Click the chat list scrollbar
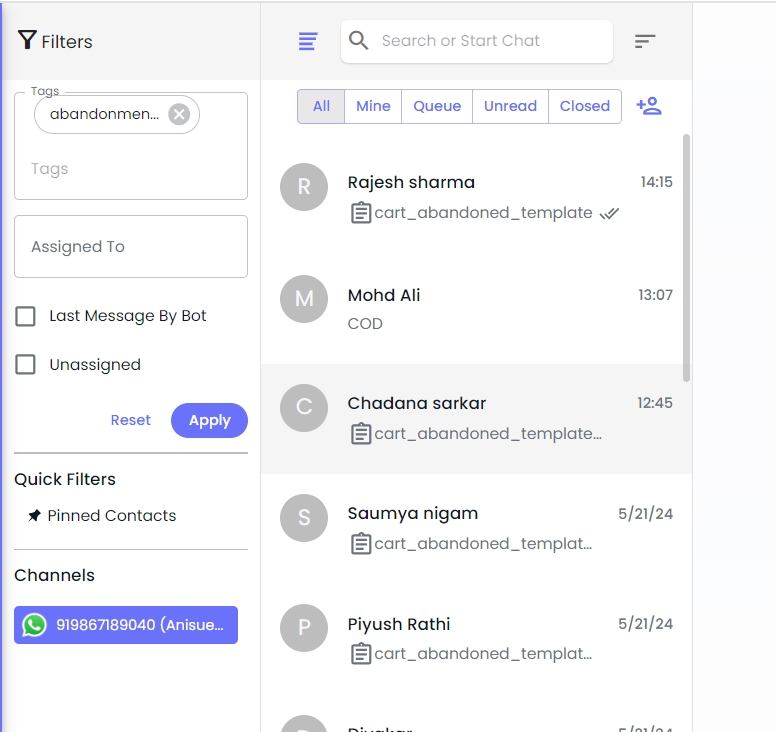The image size is (776, 732). coord(686,258)
